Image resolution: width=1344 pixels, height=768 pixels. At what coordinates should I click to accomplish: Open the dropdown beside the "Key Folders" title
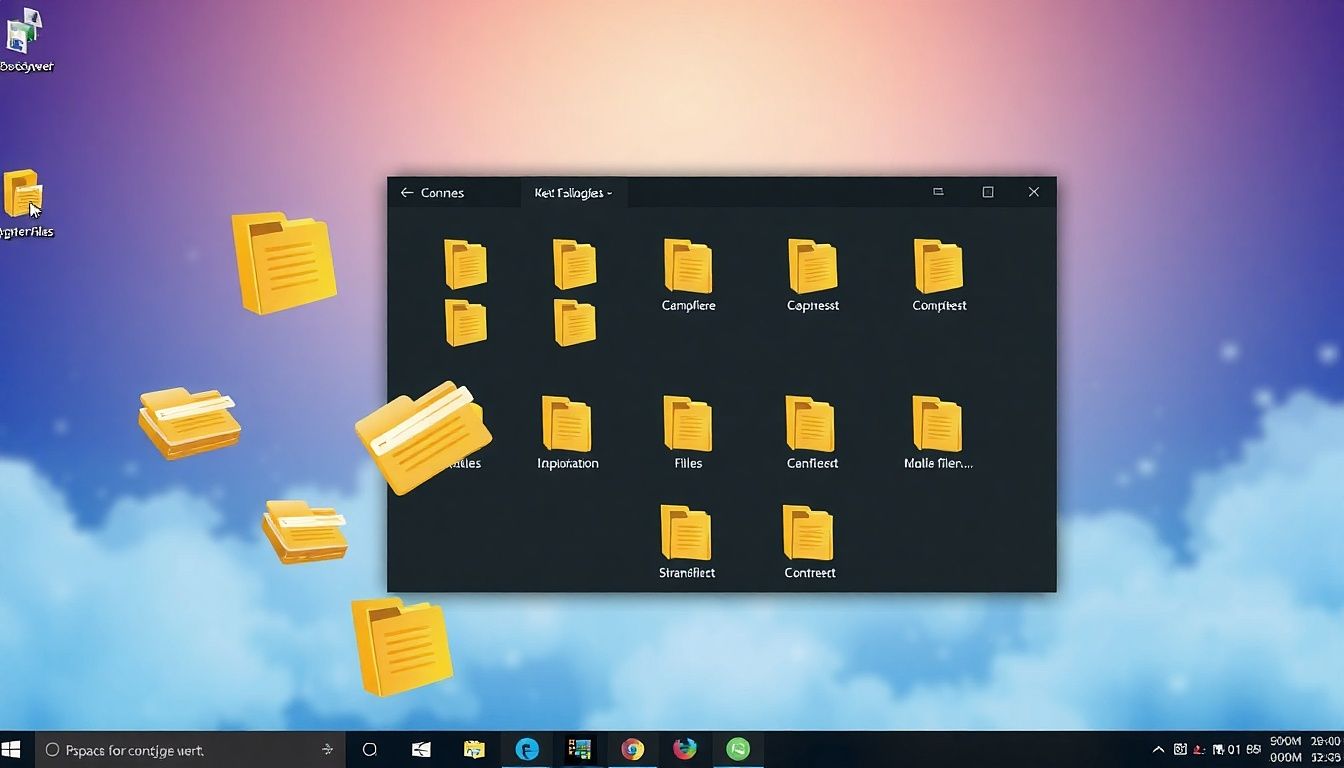pos(611,192)
